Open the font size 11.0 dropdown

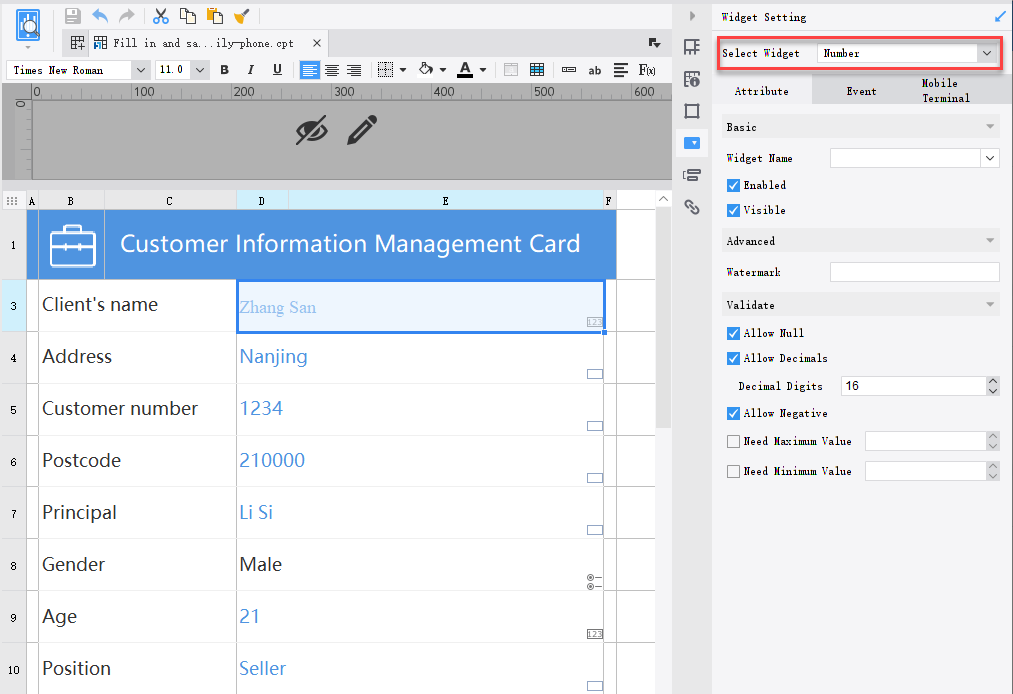coord(200,70)
